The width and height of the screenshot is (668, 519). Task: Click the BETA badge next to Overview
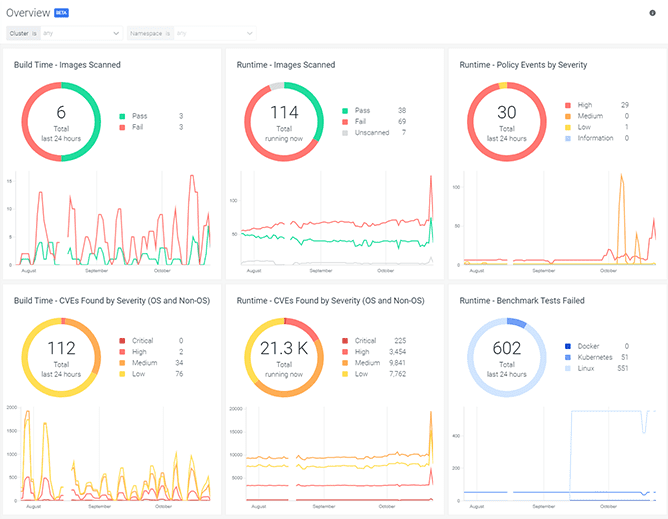(x=61, y=13)
